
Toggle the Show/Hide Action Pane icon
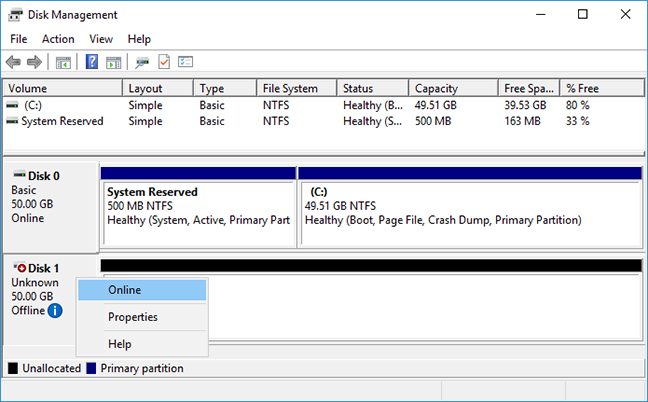(114, 62)
